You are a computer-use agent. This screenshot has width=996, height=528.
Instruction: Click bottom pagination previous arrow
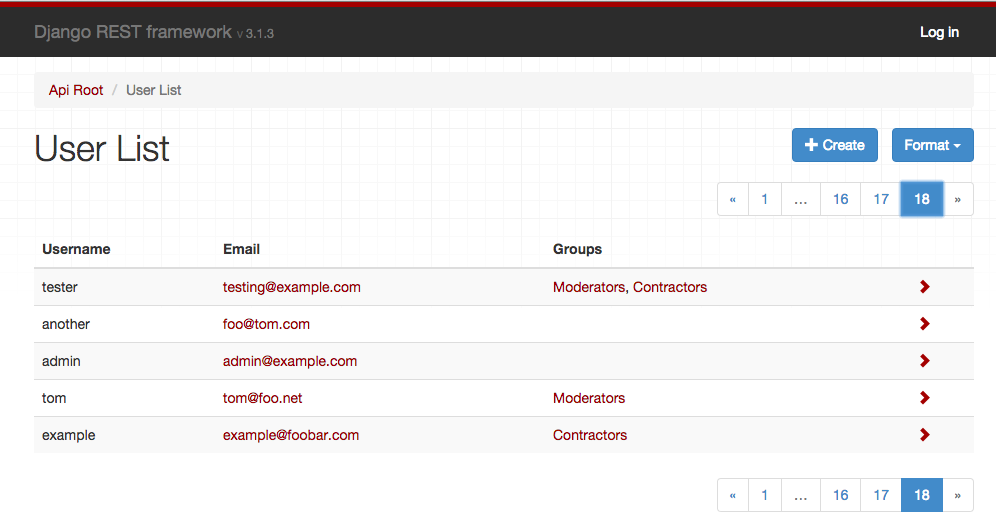(732, 495)
